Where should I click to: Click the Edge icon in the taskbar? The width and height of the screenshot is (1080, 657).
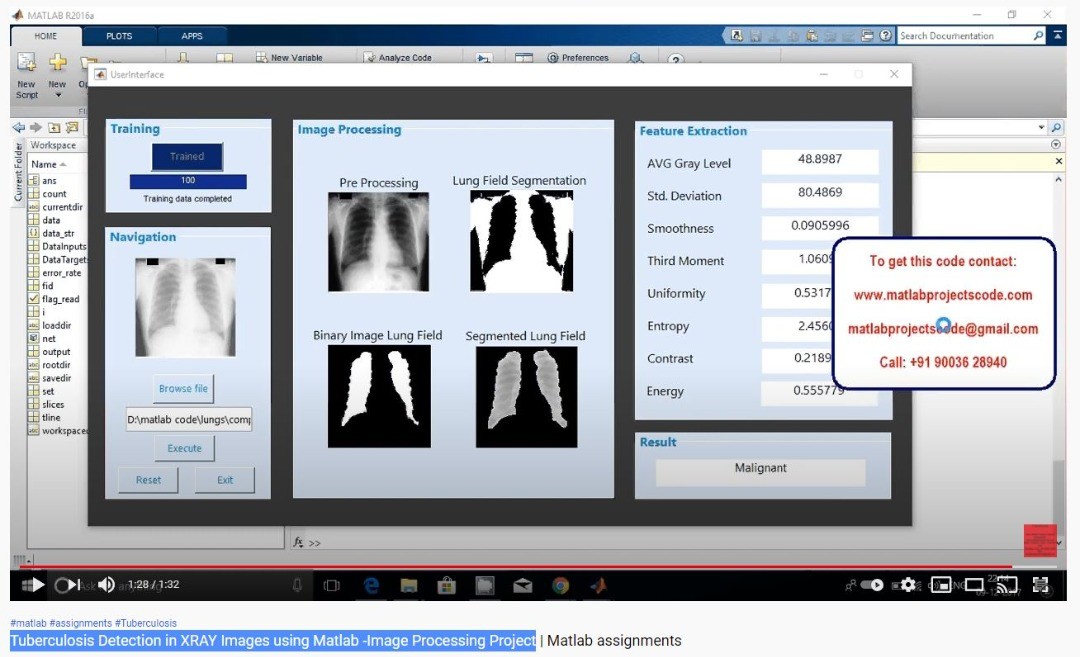(x=371, y=585)
